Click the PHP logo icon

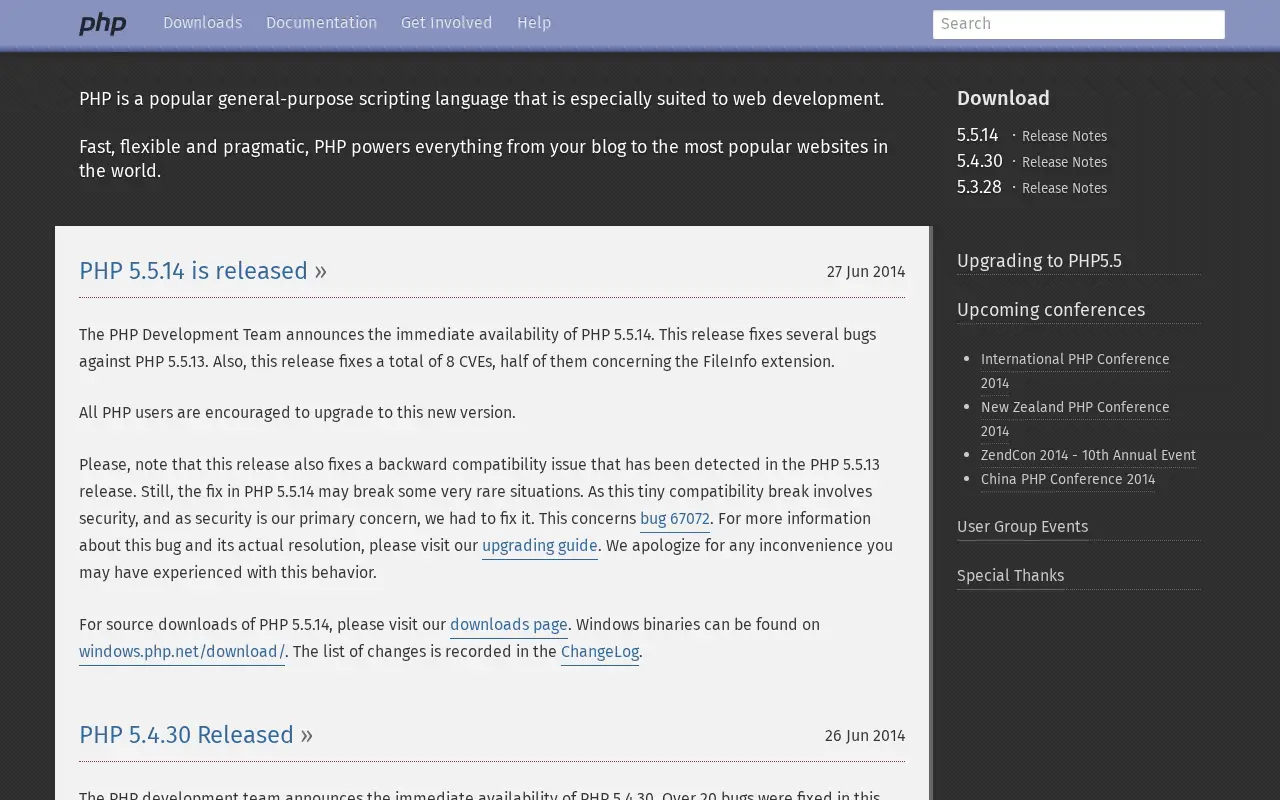coord(103,24)
